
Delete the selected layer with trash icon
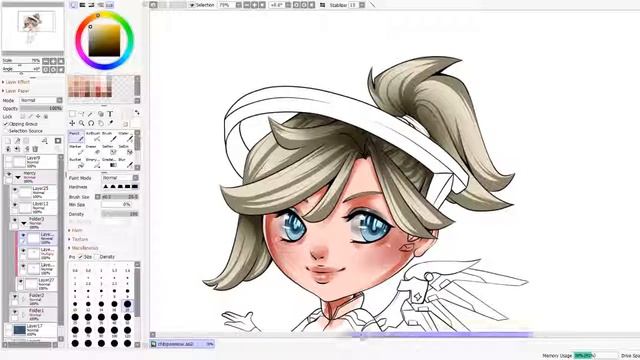coord(35,149)
